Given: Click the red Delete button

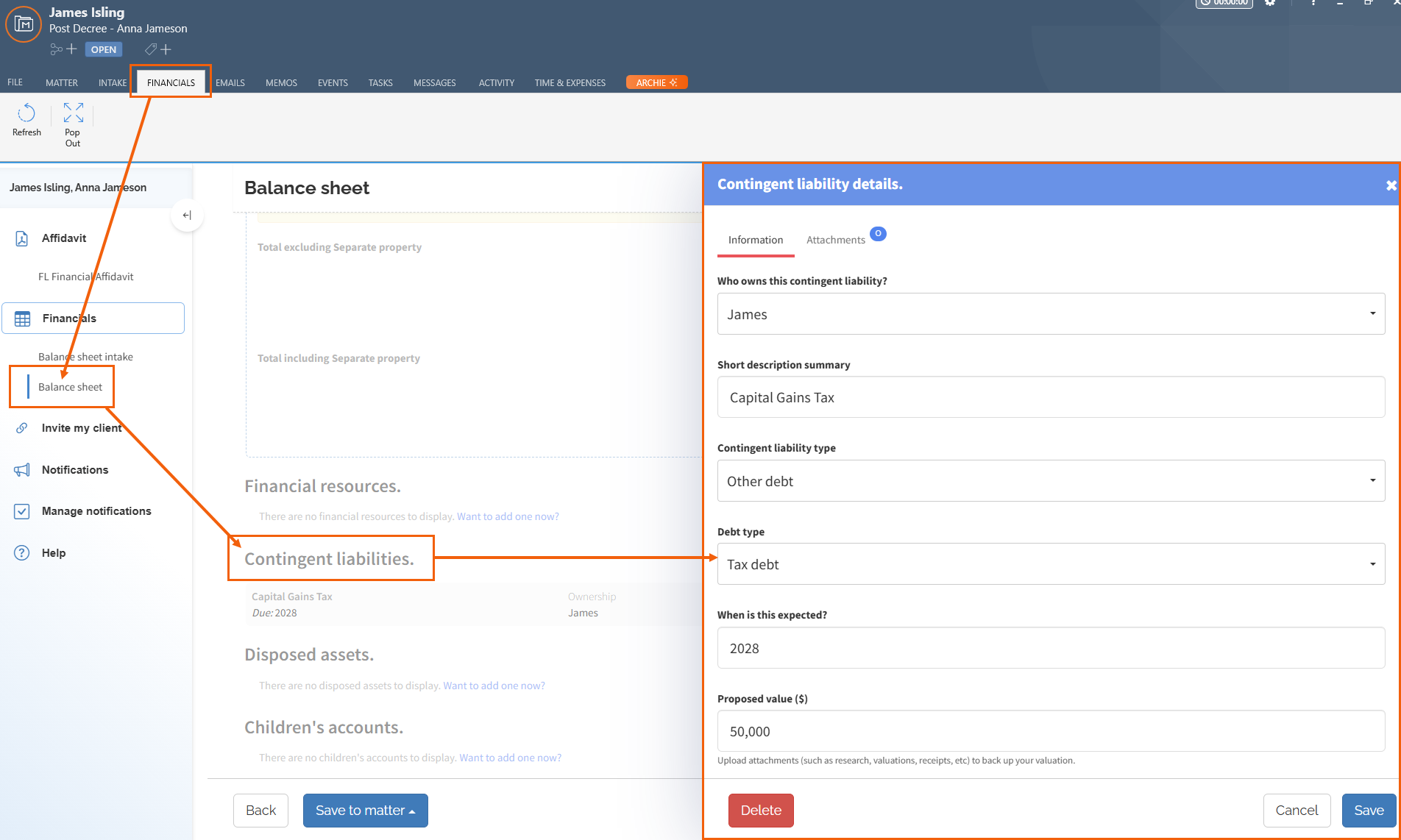Looking at the screenshot, I should [761, 811].
